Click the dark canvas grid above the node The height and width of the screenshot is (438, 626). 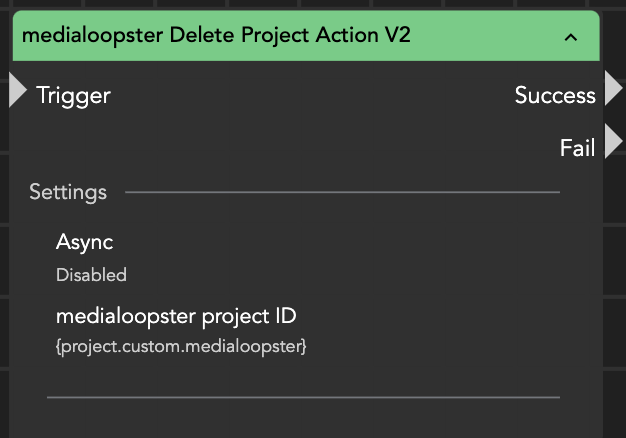pos(300,5)
